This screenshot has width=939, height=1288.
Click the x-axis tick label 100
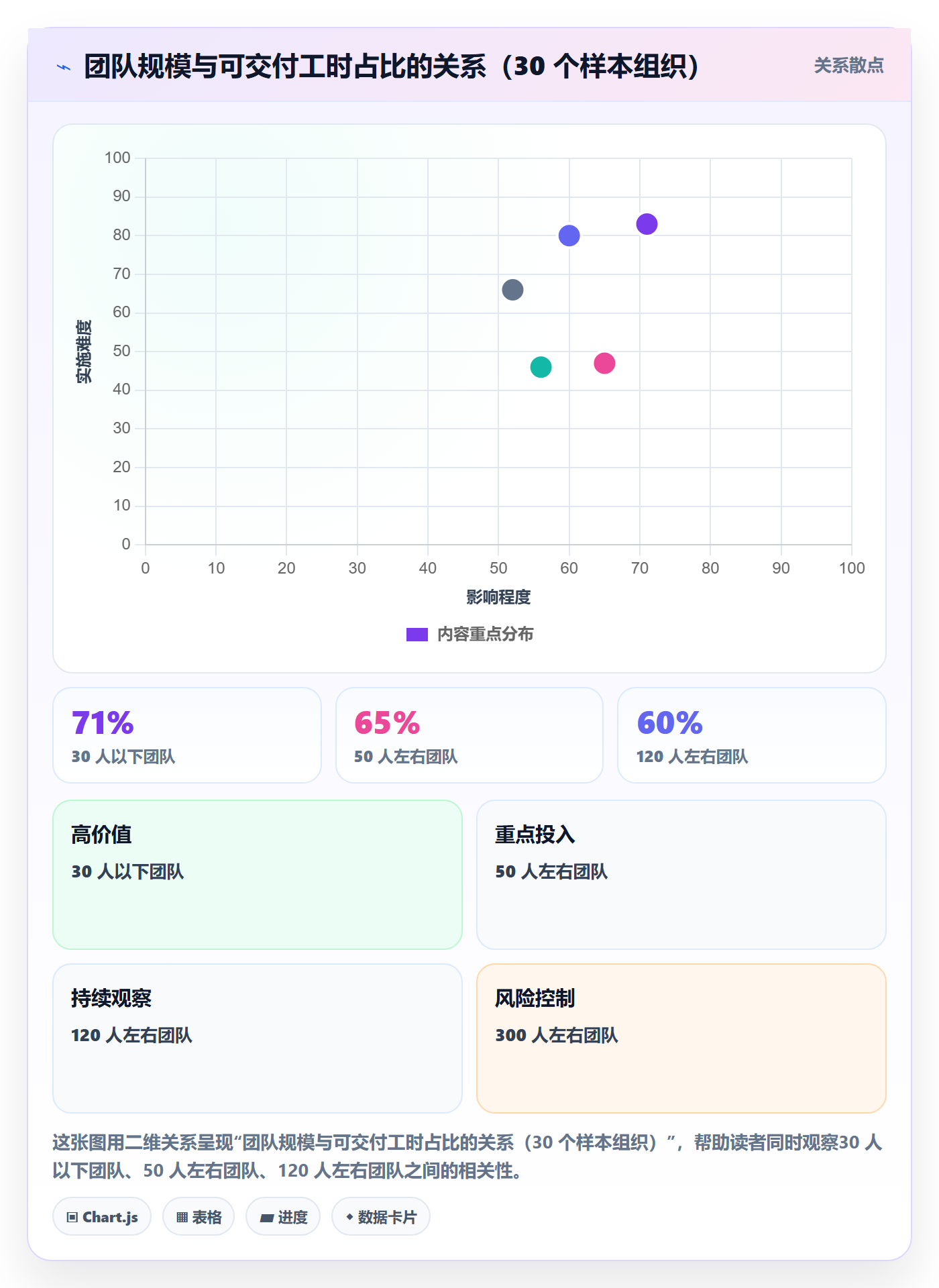tap(852, 568)
